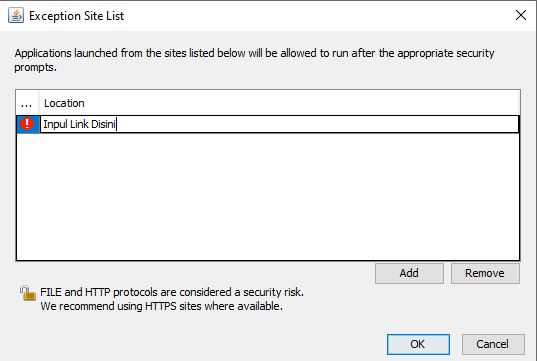The width and height of the screenshot is (537, 361).
Task: Click the FILE and HTTP protocols warning
Action: (172, 292)
